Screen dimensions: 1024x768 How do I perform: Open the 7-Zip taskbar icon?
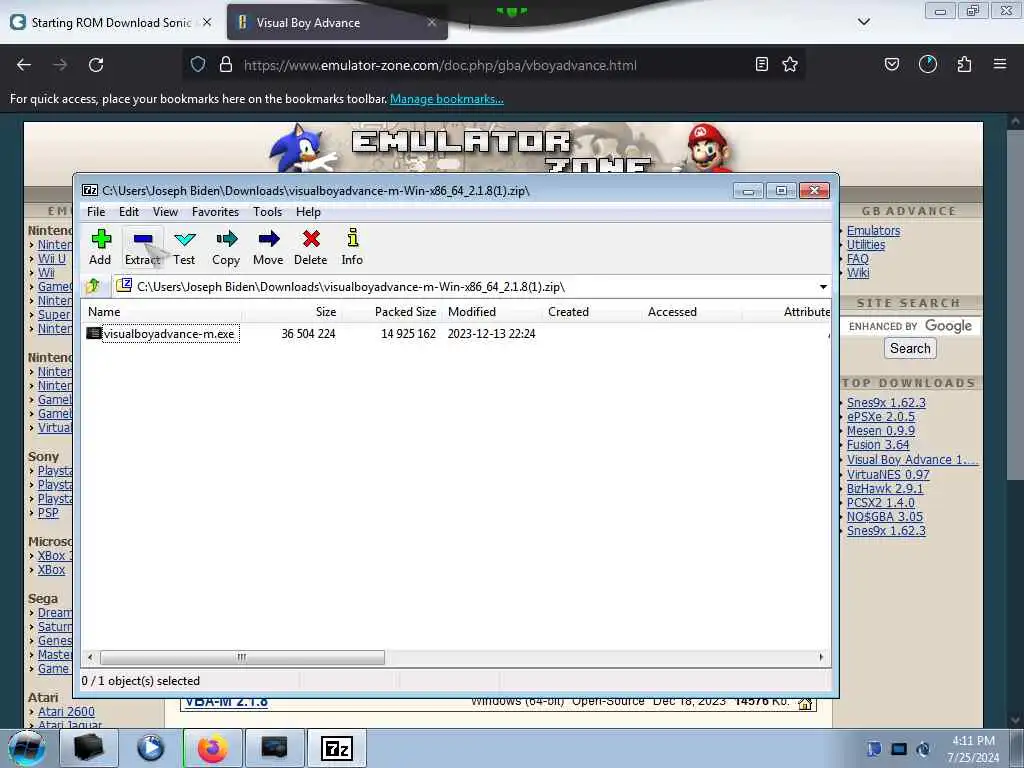[x=336, y=748]
